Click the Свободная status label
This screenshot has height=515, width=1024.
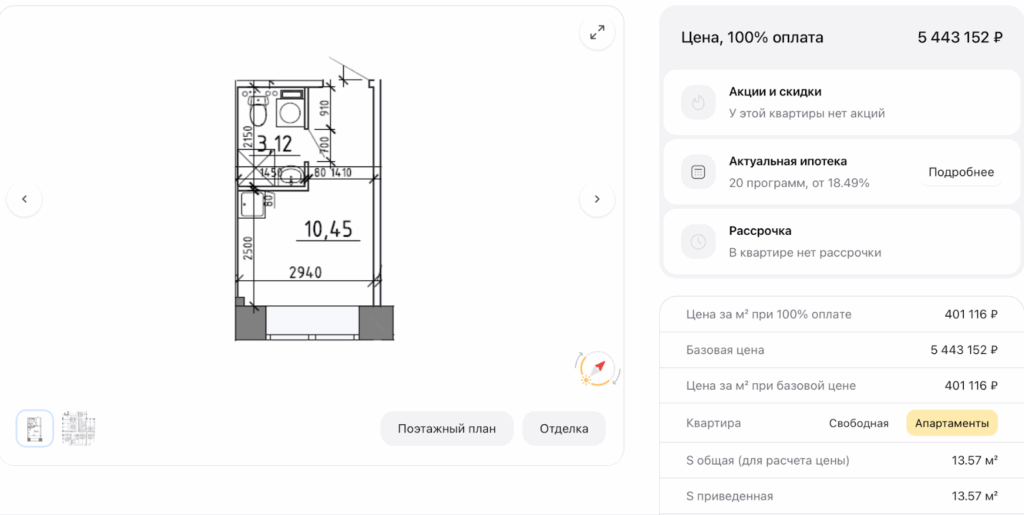point(858,423)
